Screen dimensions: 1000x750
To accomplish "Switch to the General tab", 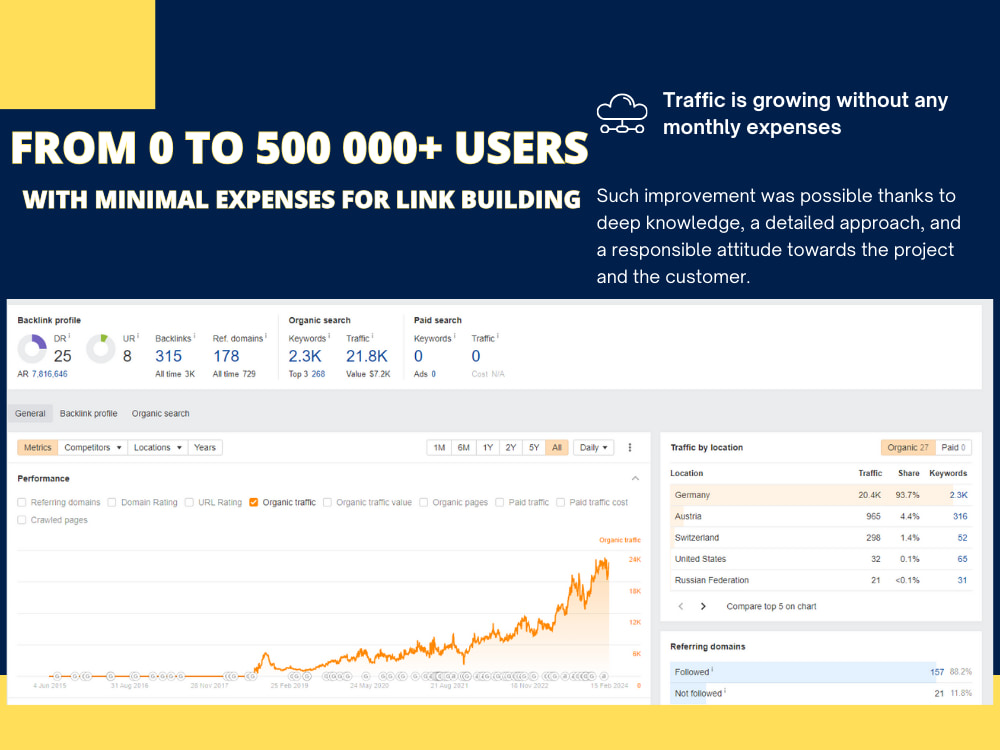I will tap(30, 413).
